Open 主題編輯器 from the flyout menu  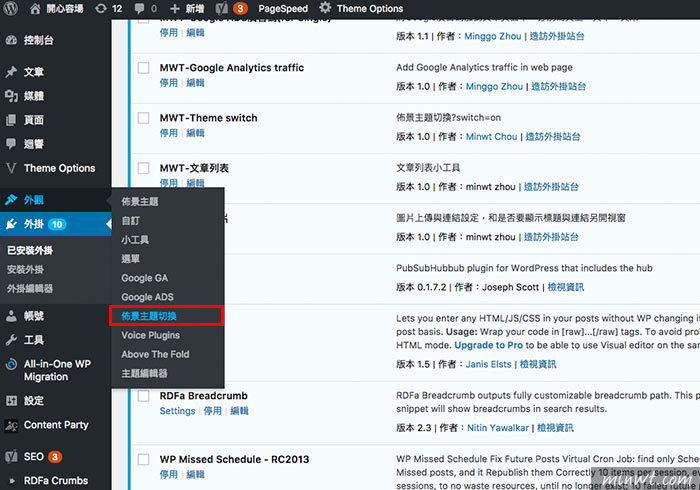click(x=144, y=374)
